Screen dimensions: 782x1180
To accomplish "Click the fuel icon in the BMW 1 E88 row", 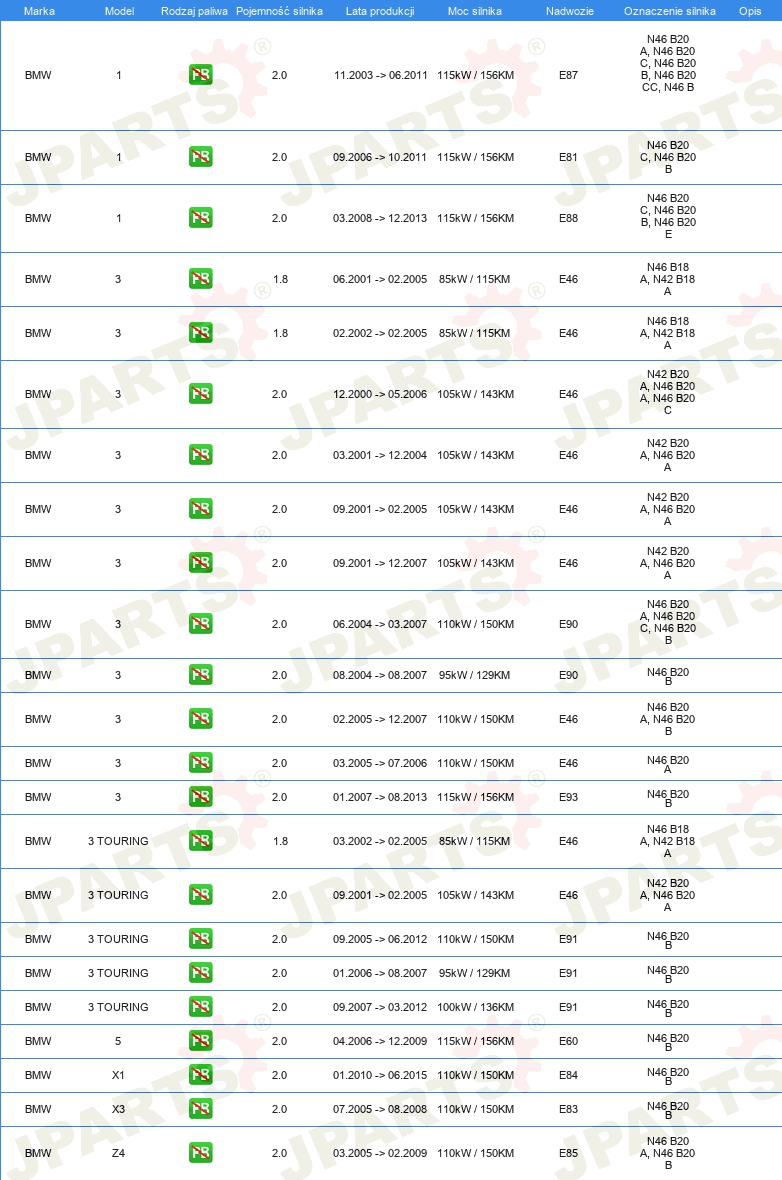I will click(200, 217).
